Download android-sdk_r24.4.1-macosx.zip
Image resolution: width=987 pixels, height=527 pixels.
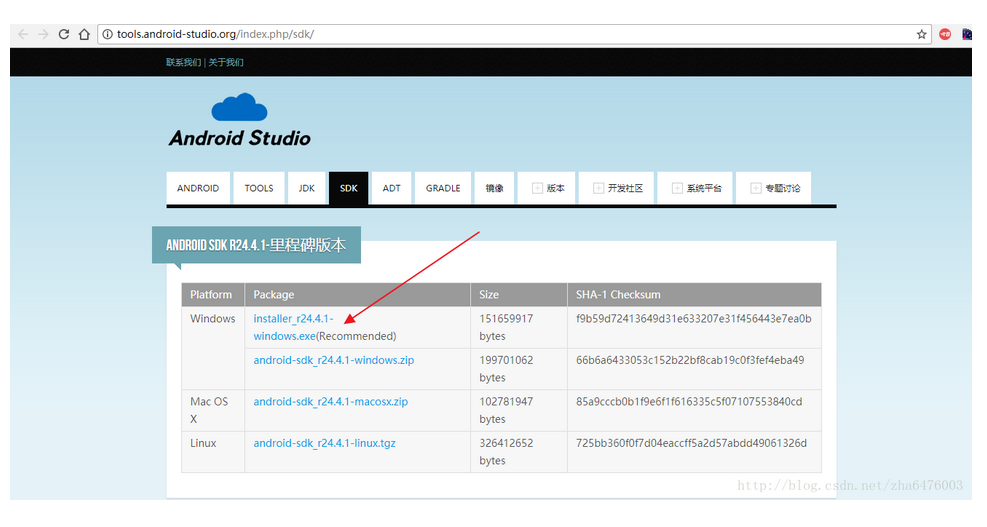point(330,402)
